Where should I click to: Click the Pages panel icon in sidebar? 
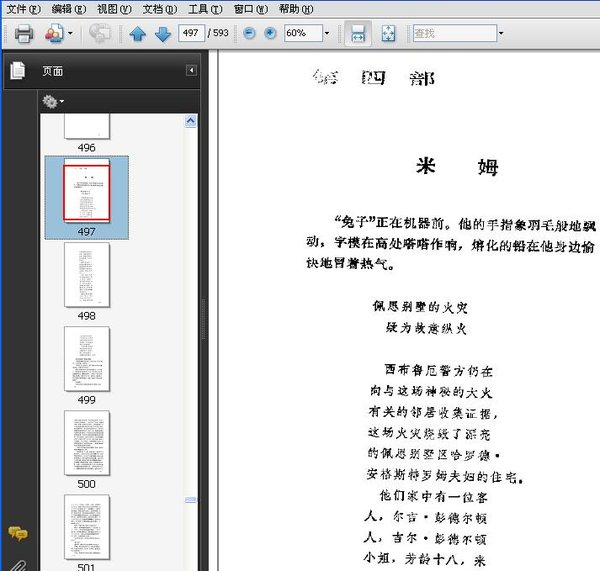click(17, 71)
